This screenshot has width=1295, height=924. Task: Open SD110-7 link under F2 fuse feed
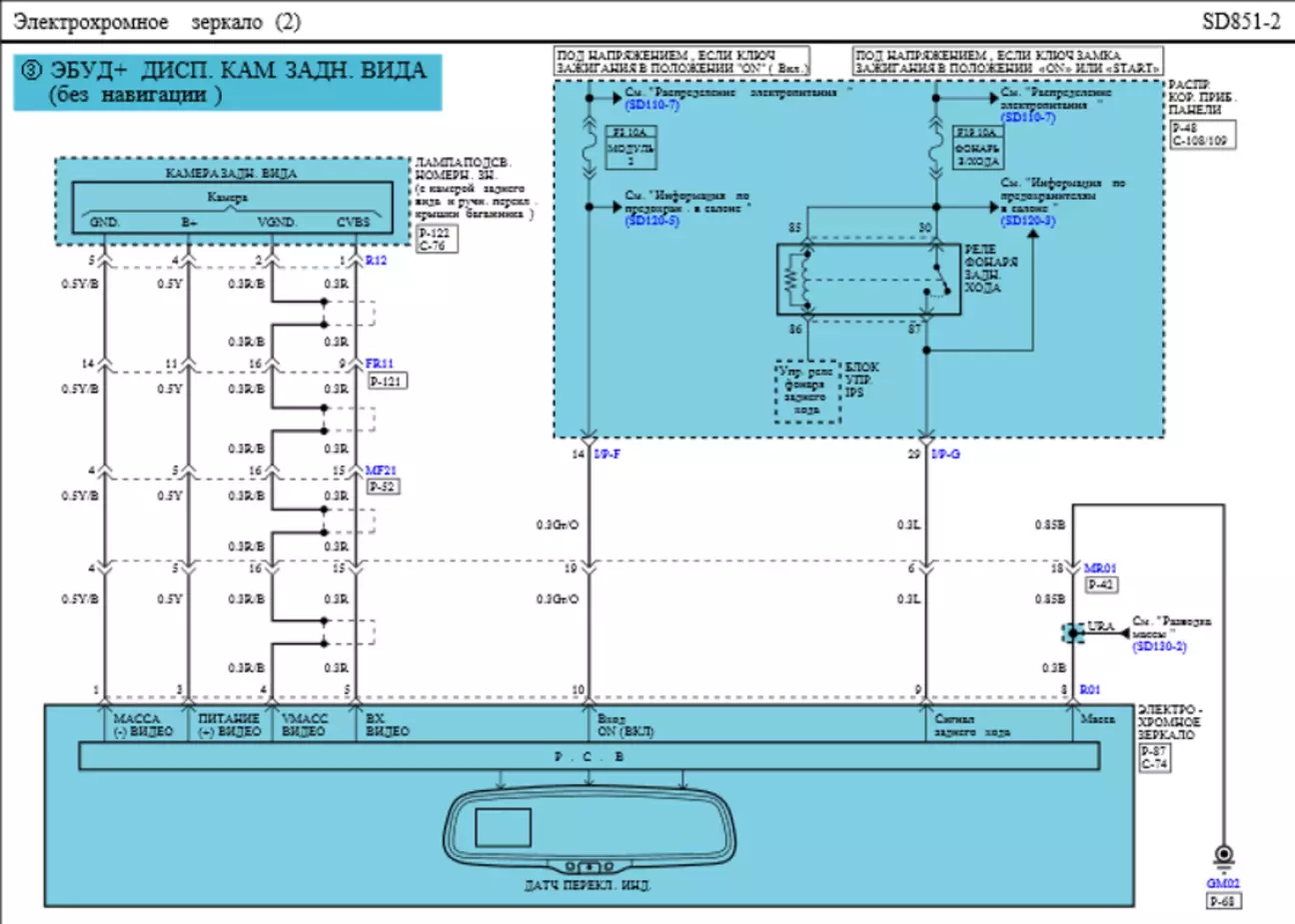click(651, 105)
